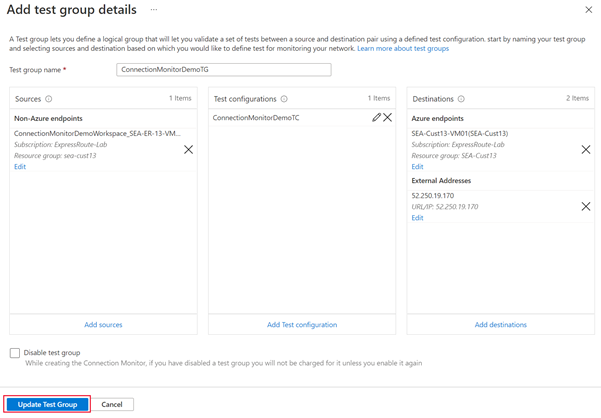Click the edit pencil for ConnectionMonitorDemoTC
601x418 pixels.
click(x=376, y=118)
